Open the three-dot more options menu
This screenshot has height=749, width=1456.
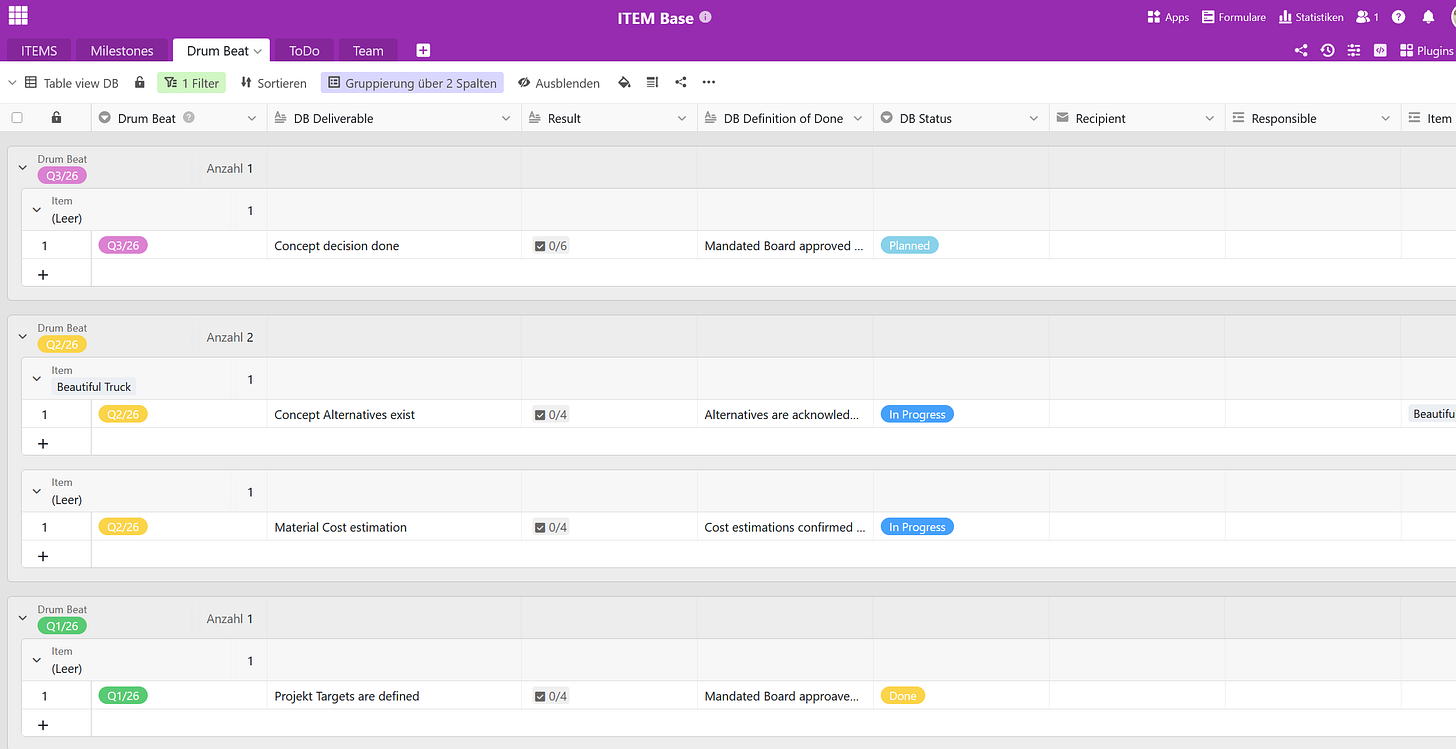coord(709,83)
